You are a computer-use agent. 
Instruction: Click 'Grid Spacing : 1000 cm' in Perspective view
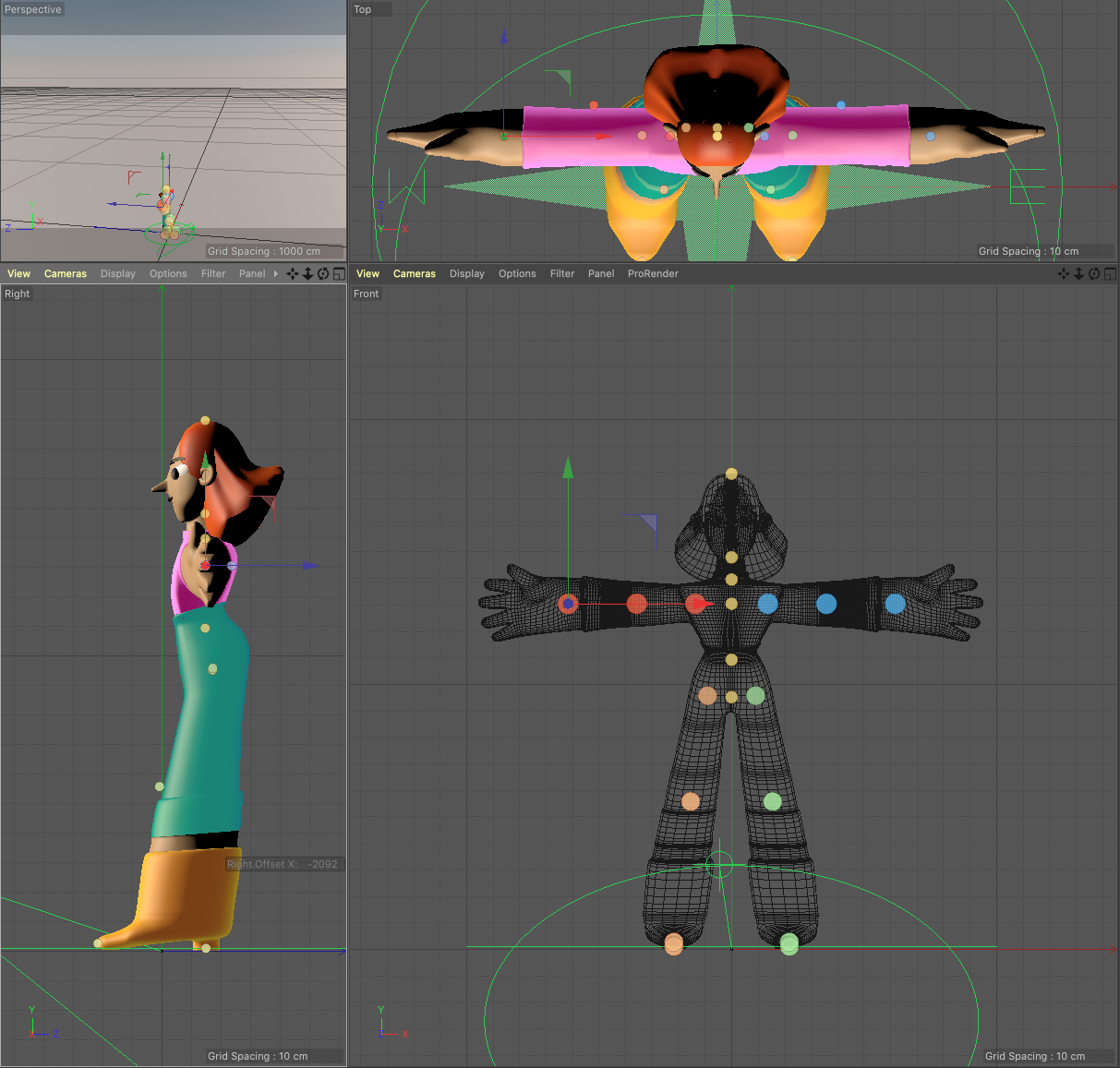click(264, 251)
